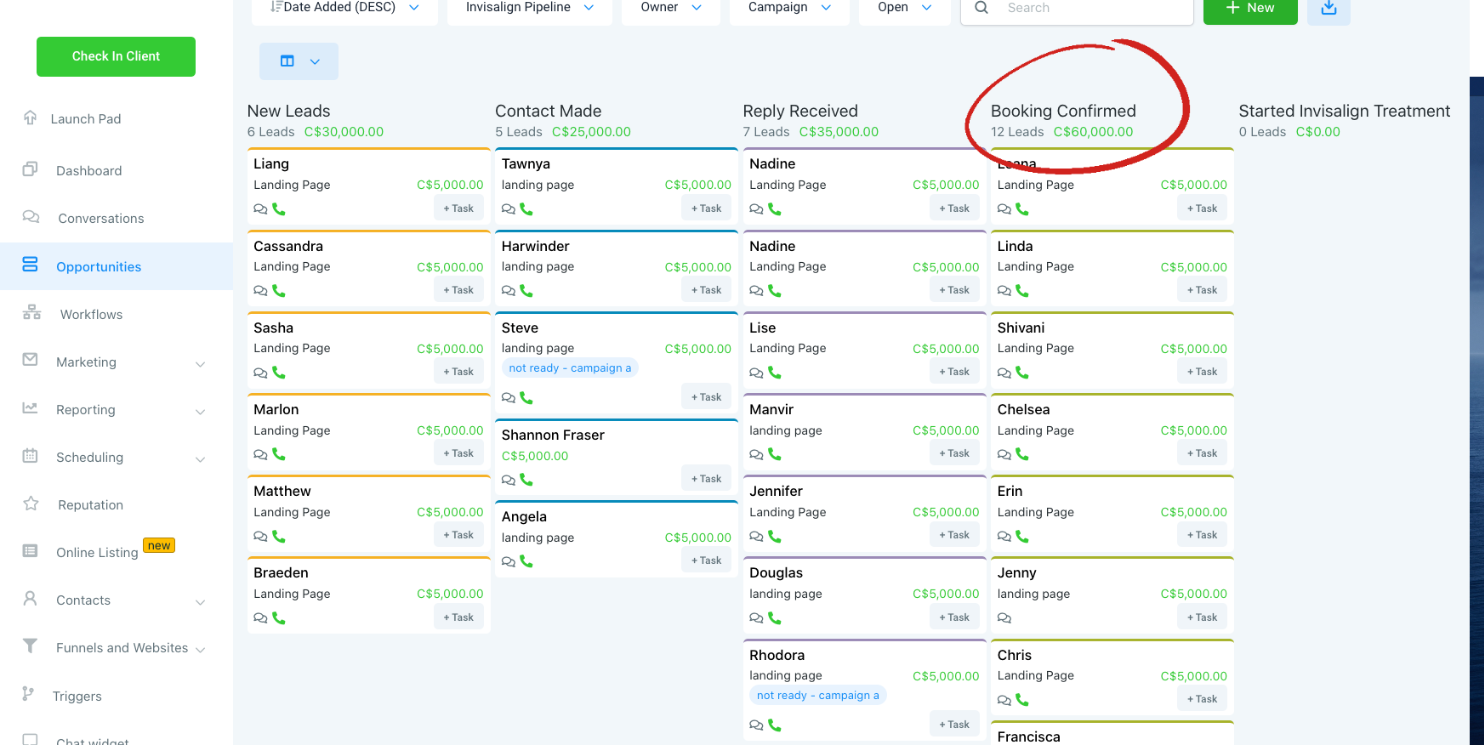Screen dimensions: 1484x745
Task: Open the Invisalign Pipeline dropdown
Action: click(x=529, y=8)
